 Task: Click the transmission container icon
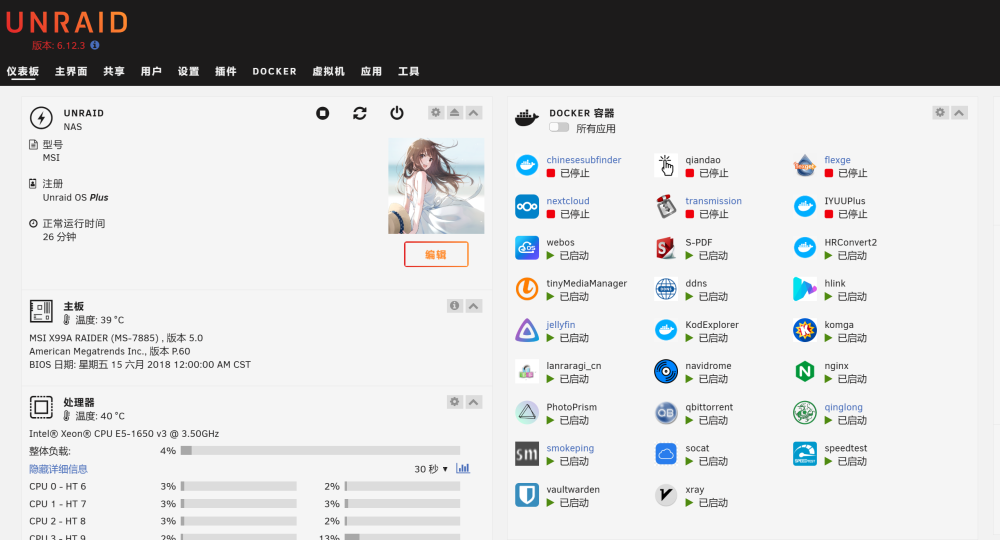click(666, 207)
